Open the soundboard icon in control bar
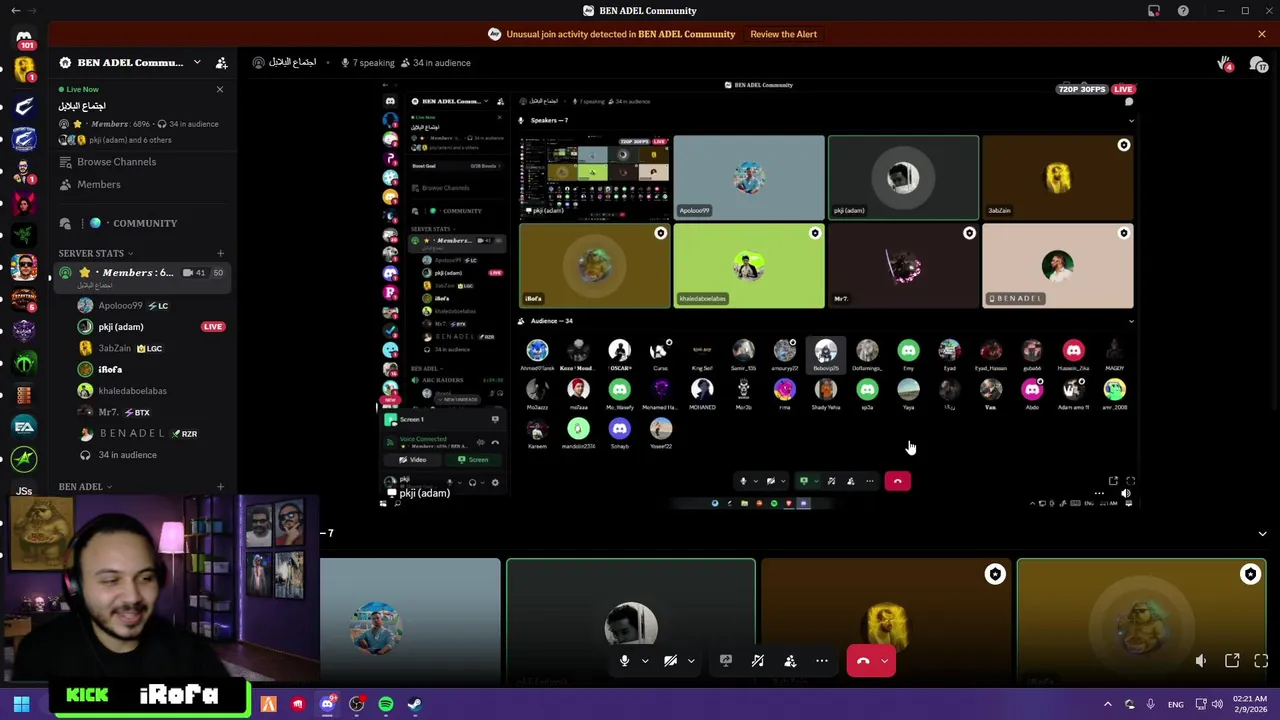The height and width of the screenshot is (720, 1280). [758, 661]
